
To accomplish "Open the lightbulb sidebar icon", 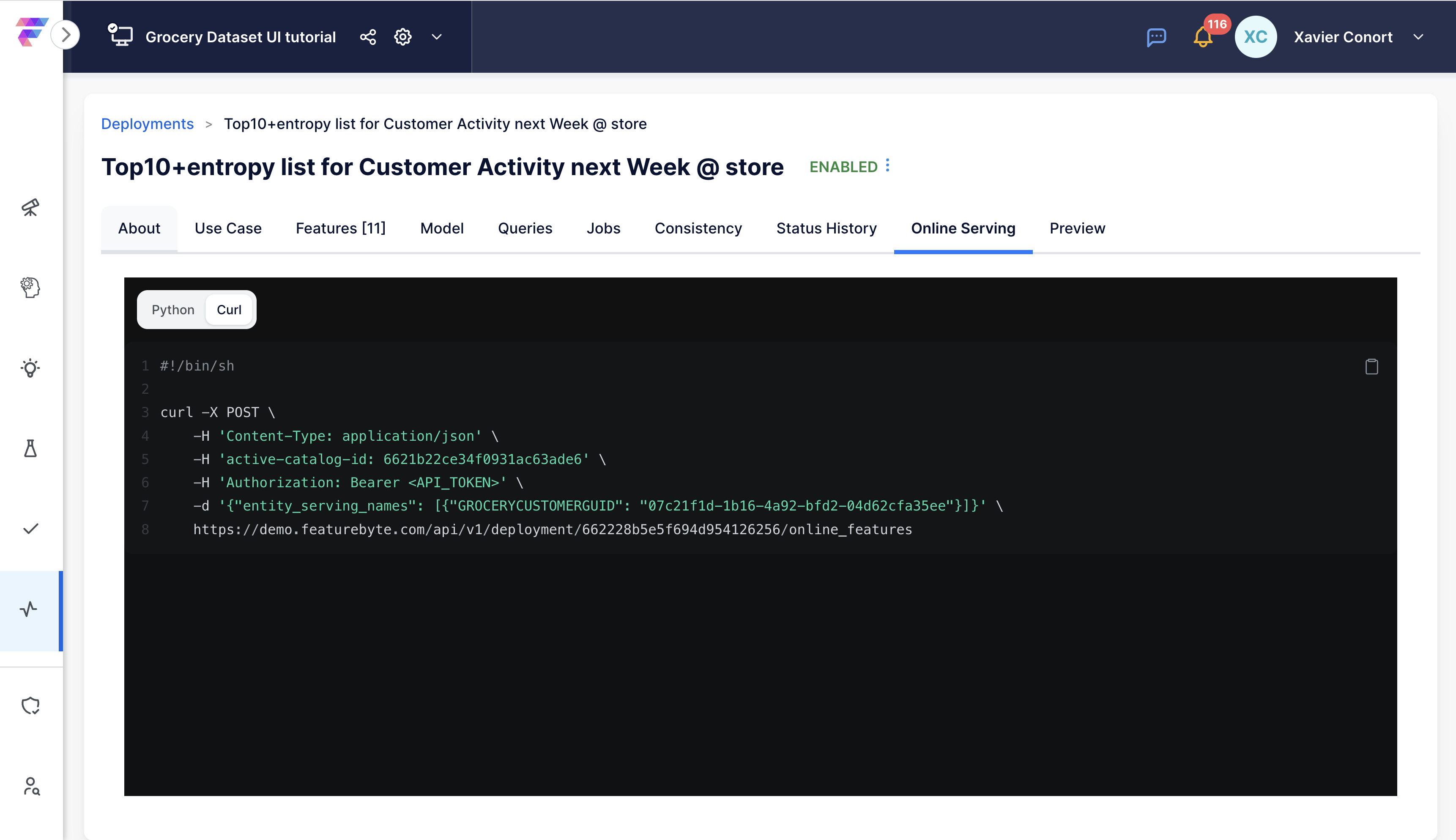I will point(30,368).
